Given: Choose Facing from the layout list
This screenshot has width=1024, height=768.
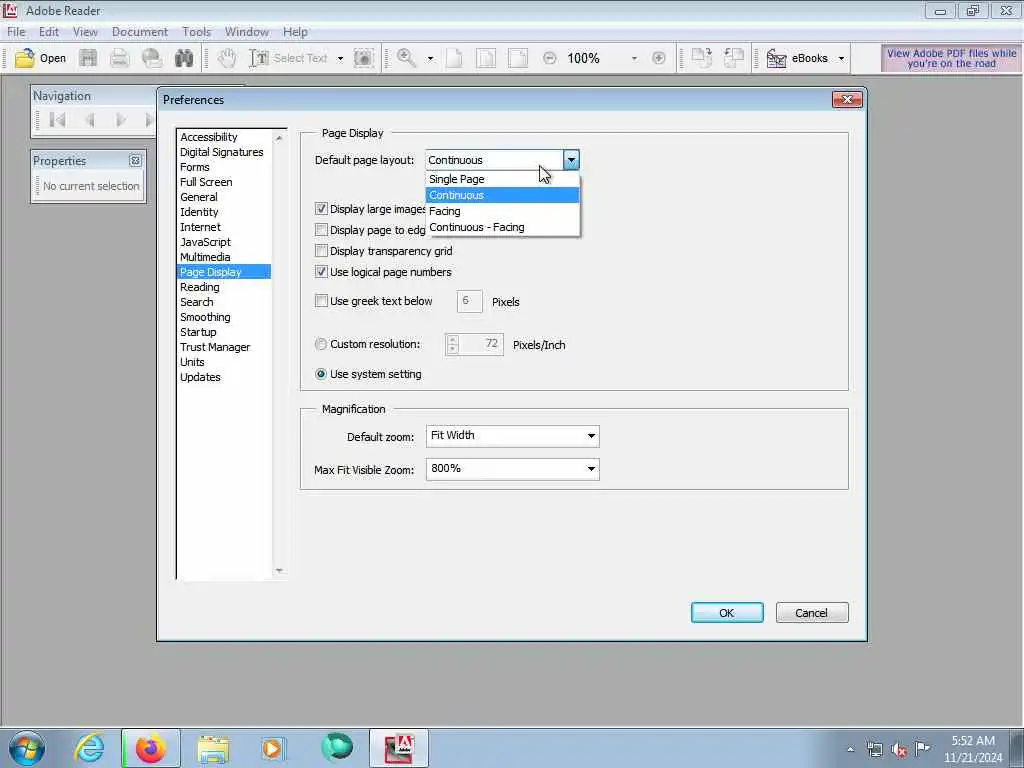Looking at the screenshot, I should 502,211.
